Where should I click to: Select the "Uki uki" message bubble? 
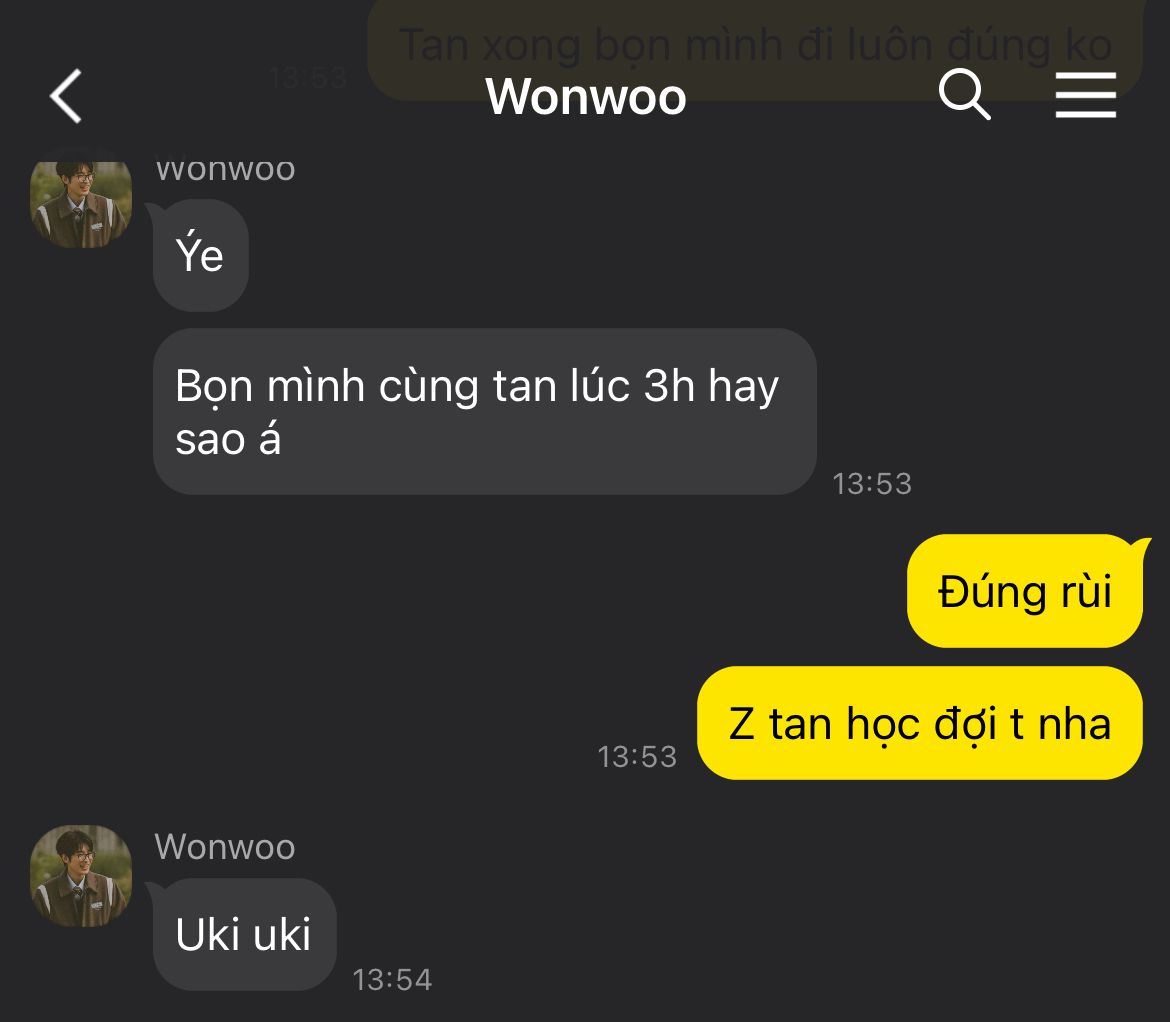[244, 934]
